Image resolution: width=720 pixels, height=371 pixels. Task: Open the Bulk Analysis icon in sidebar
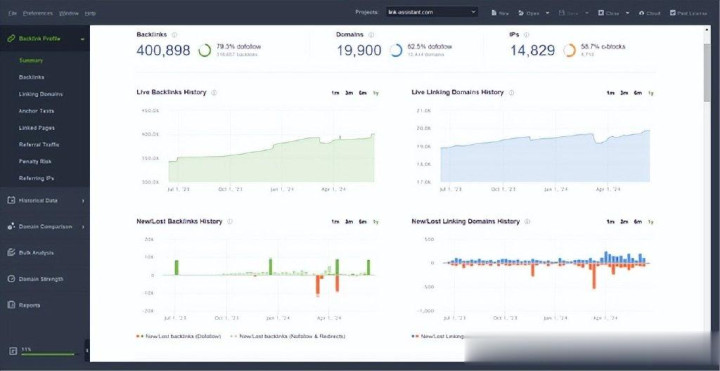click(11, 253)
